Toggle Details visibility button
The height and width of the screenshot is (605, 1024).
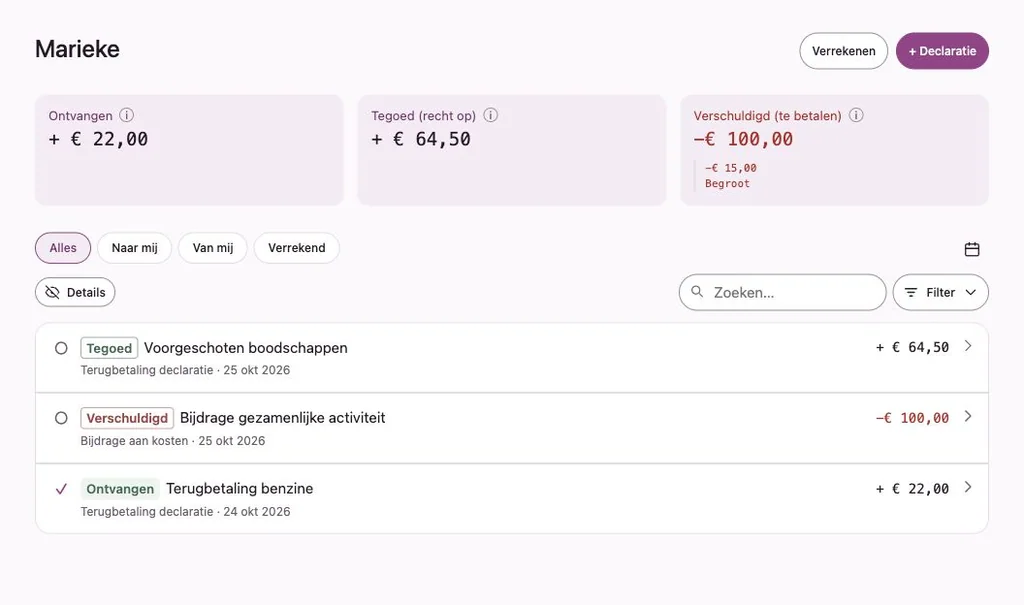(75, 292)
